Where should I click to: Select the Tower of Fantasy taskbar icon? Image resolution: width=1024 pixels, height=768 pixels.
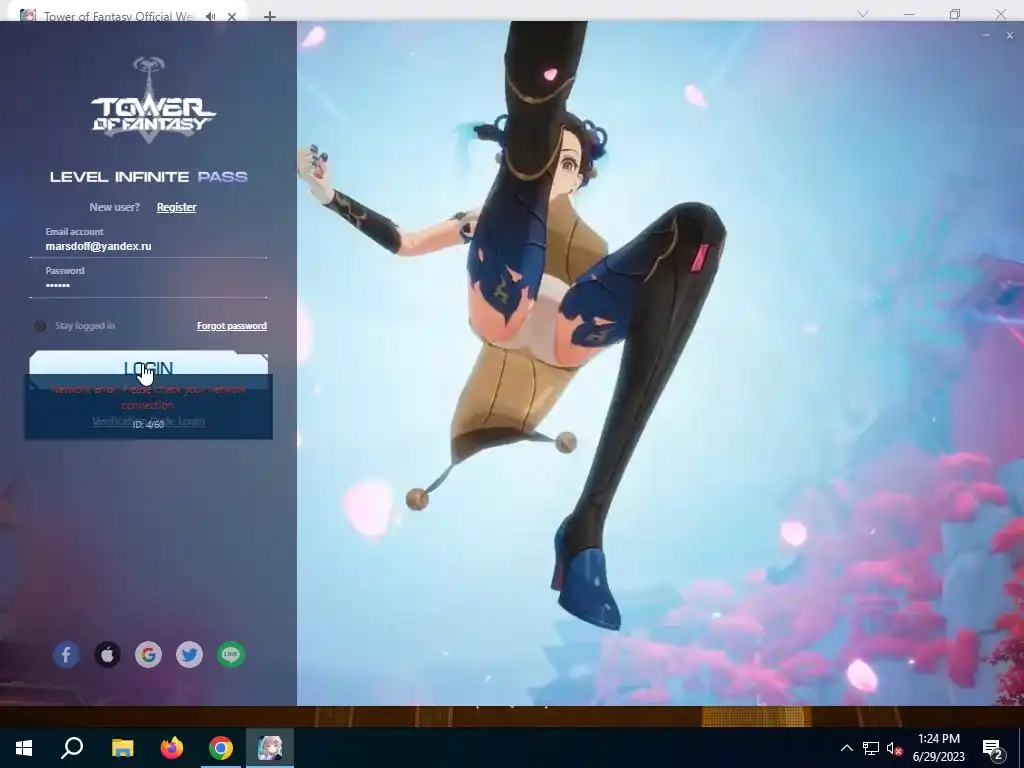pyautogui.click(x=270, y=748)
